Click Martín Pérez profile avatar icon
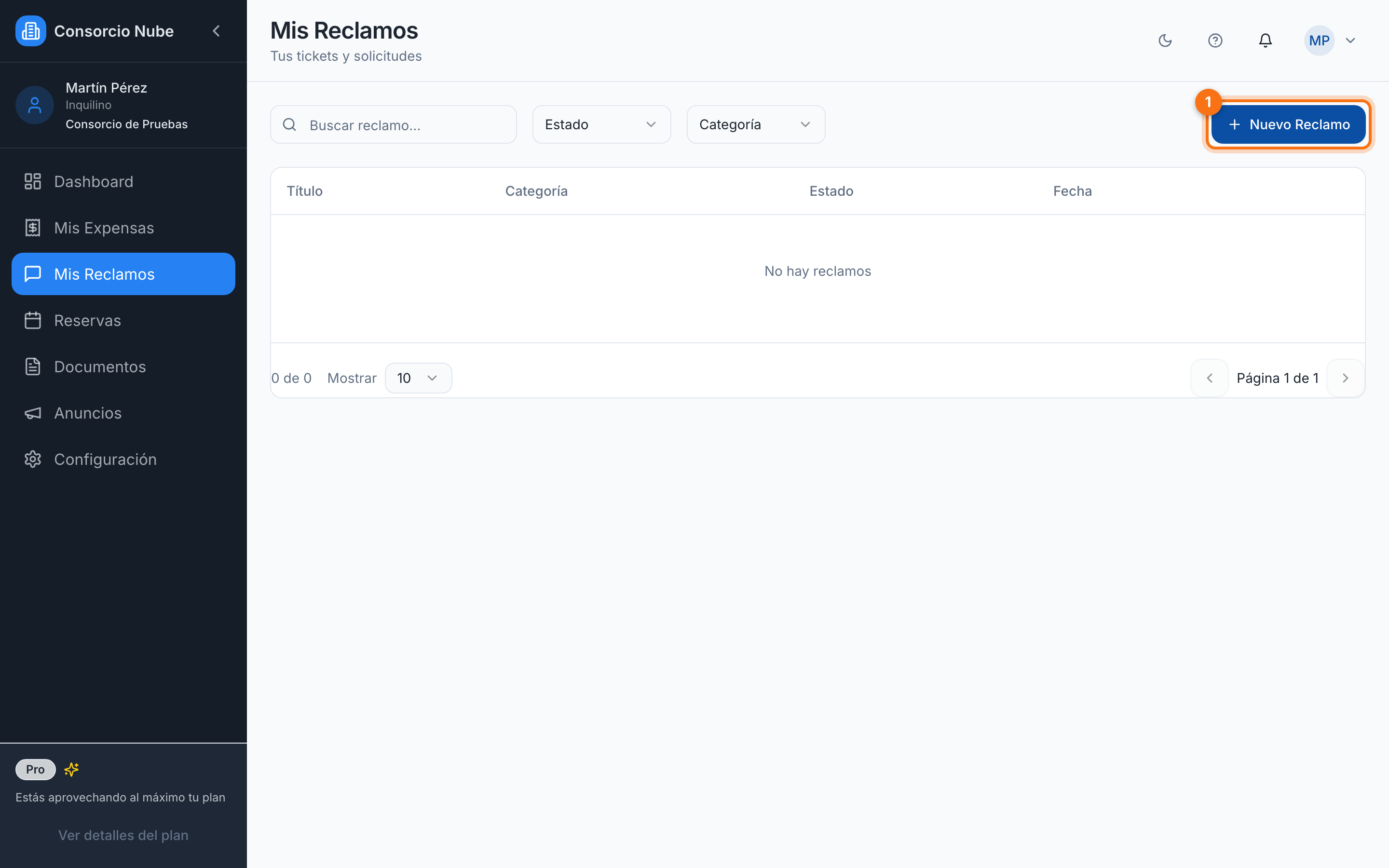1389x868 pixels. pos(34,105)
